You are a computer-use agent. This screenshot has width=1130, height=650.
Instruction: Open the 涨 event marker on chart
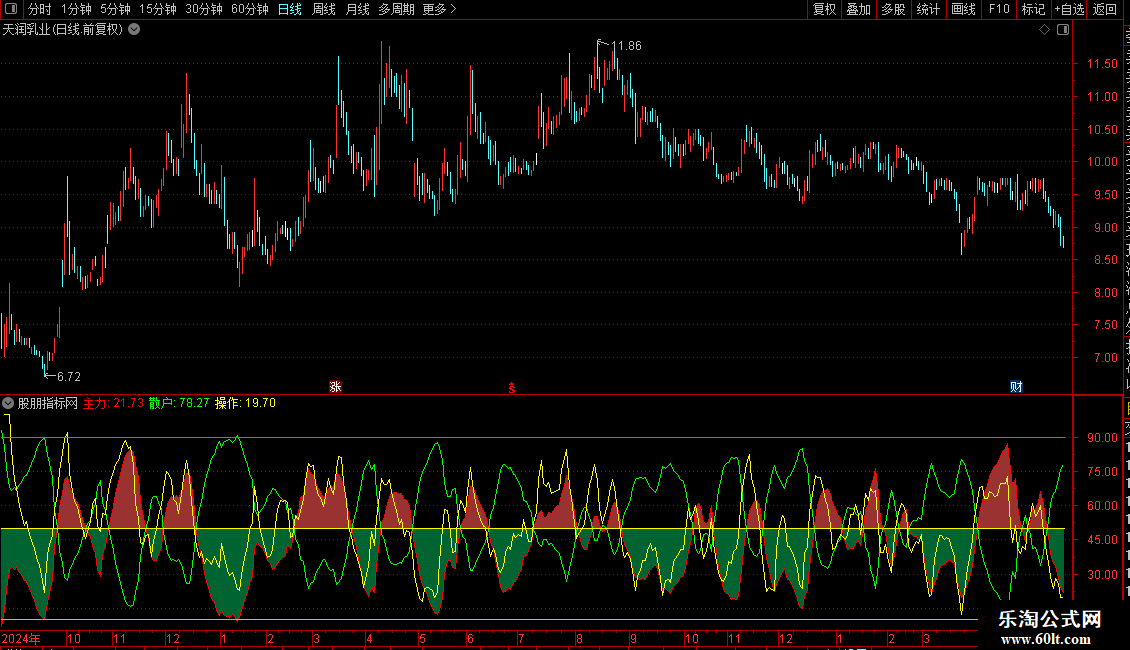(335, 387)
